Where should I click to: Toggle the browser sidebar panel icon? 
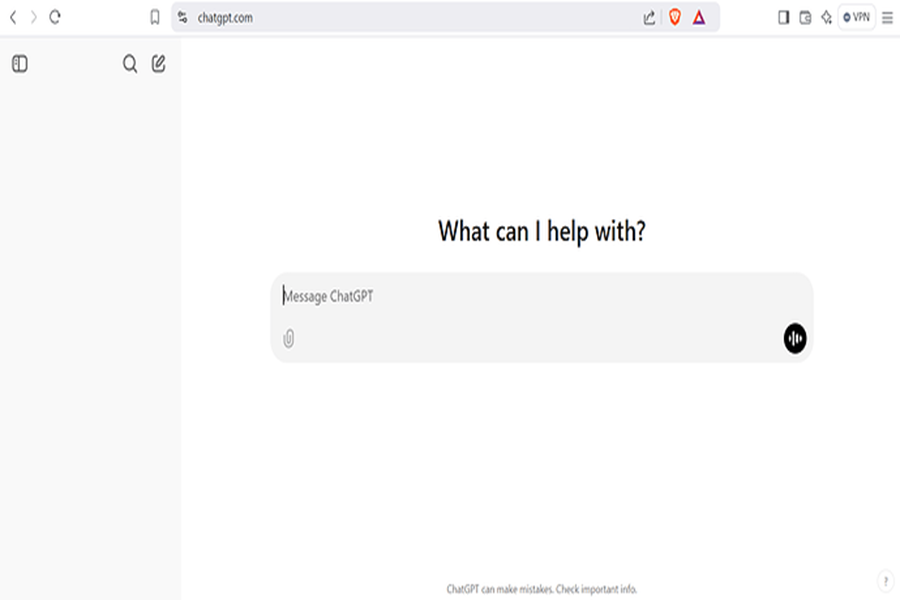point(783,17)
